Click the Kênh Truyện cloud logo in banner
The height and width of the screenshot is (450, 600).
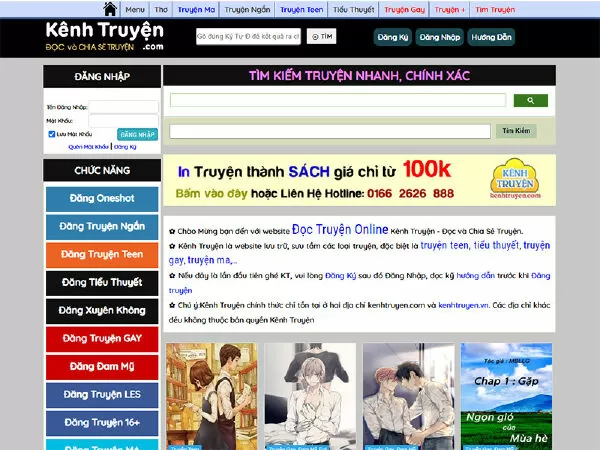(x=515, y=179)
